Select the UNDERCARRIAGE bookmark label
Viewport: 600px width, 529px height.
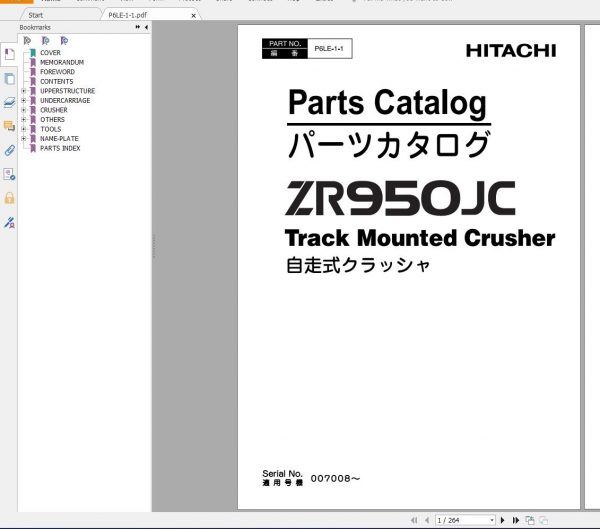click(x=65, y=100)
